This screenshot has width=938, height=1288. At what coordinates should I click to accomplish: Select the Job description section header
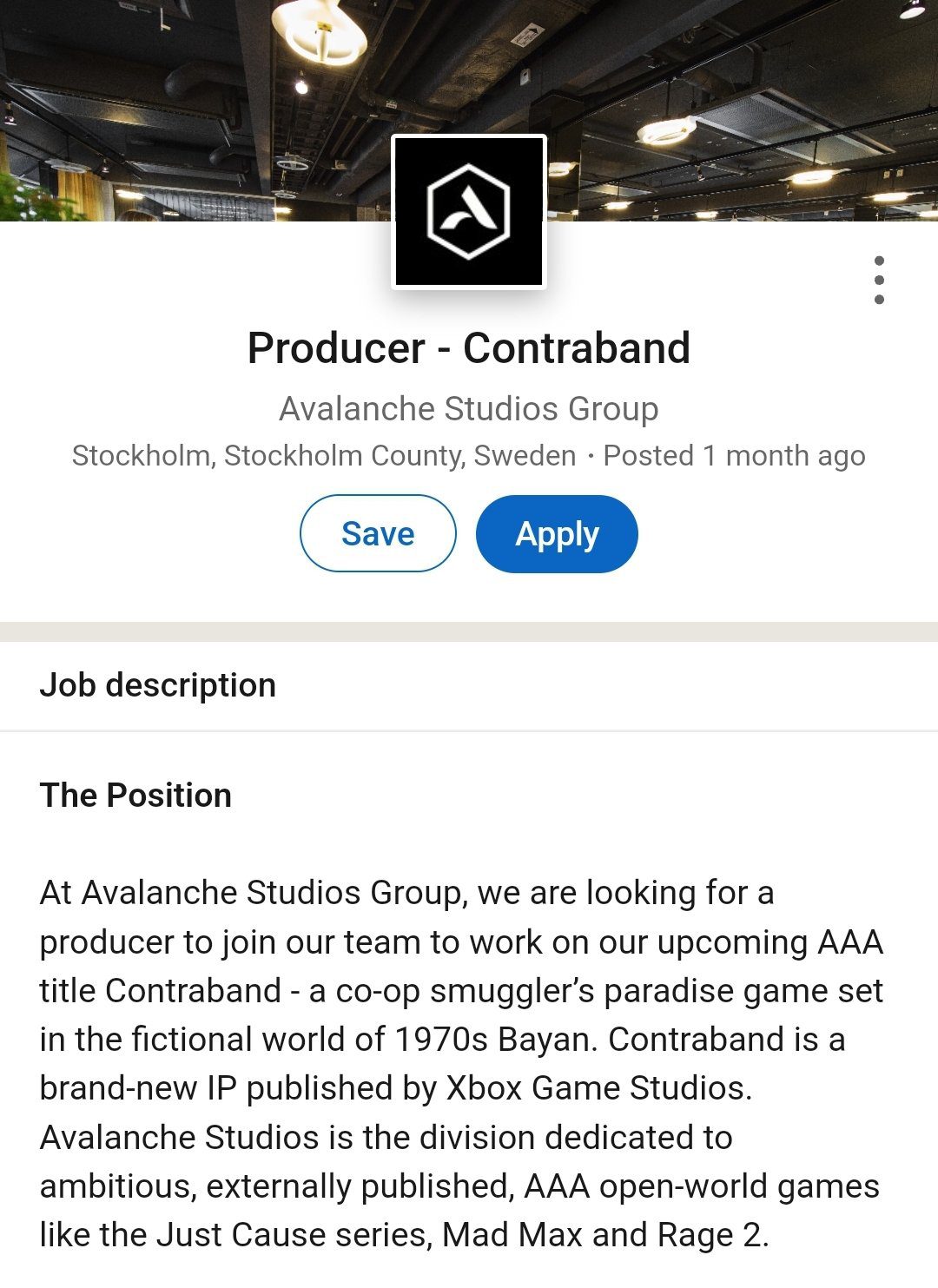pyautogui.click(x=158, y=685)
